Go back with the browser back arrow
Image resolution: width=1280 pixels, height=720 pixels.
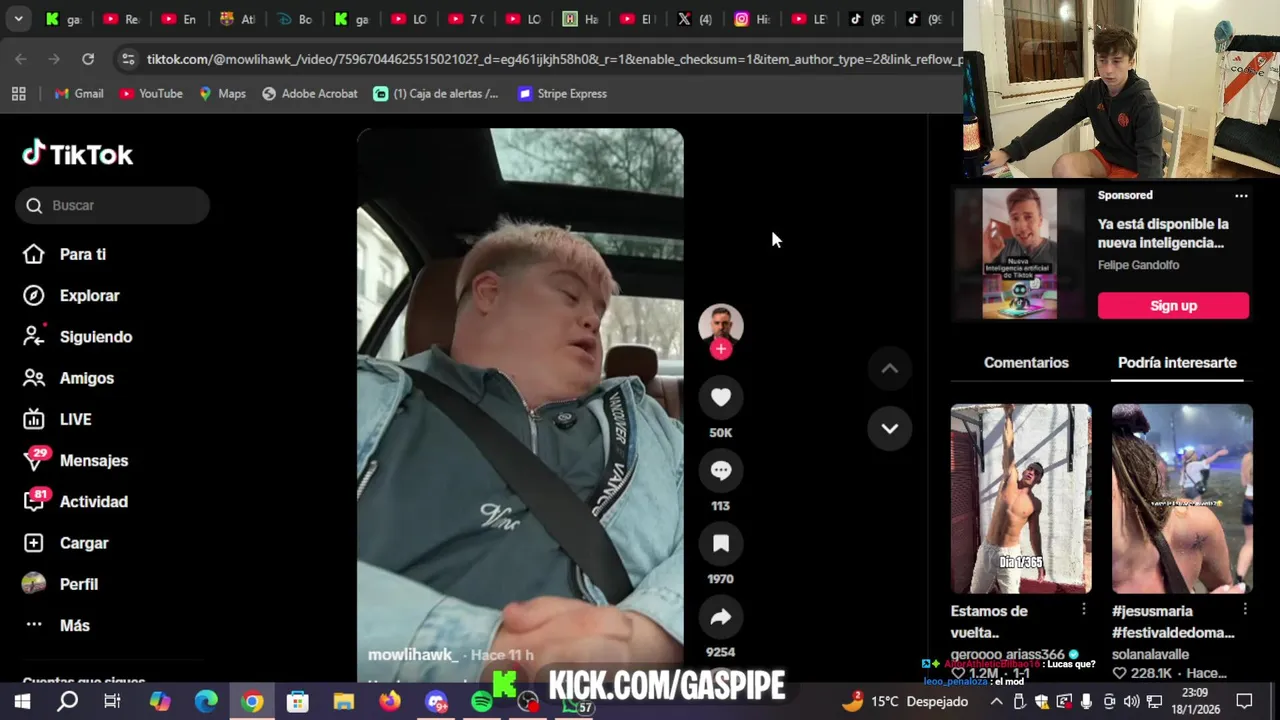(21, 59)
